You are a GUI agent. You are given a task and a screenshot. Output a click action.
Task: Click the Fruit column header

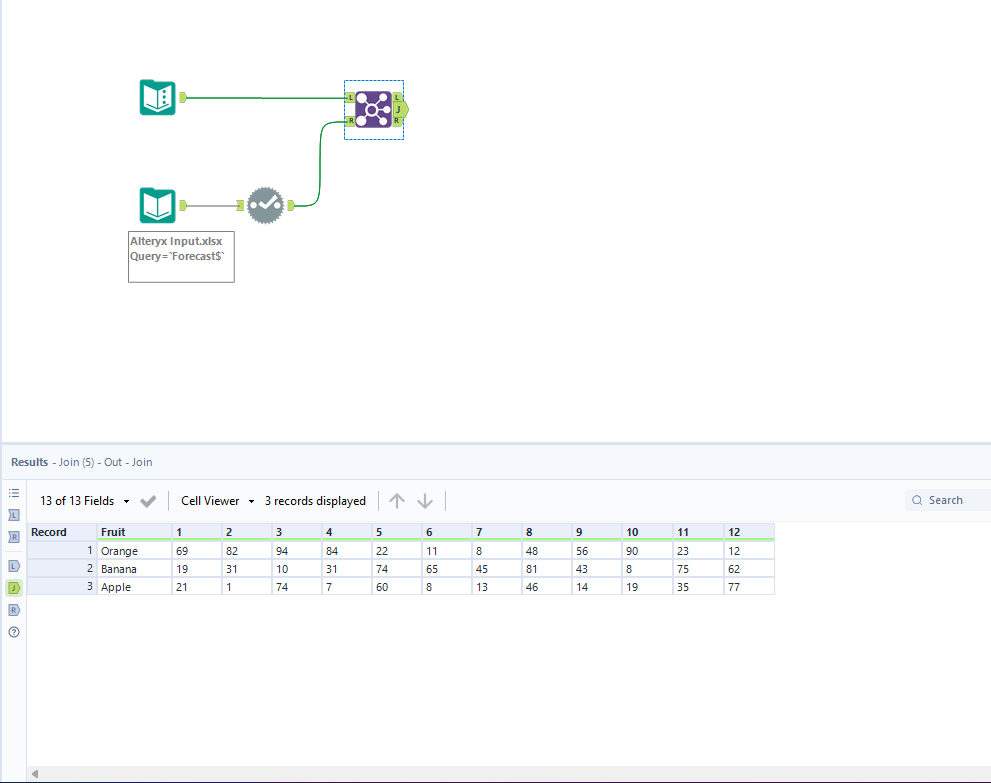pyautogui.click(x=134, y=532)
